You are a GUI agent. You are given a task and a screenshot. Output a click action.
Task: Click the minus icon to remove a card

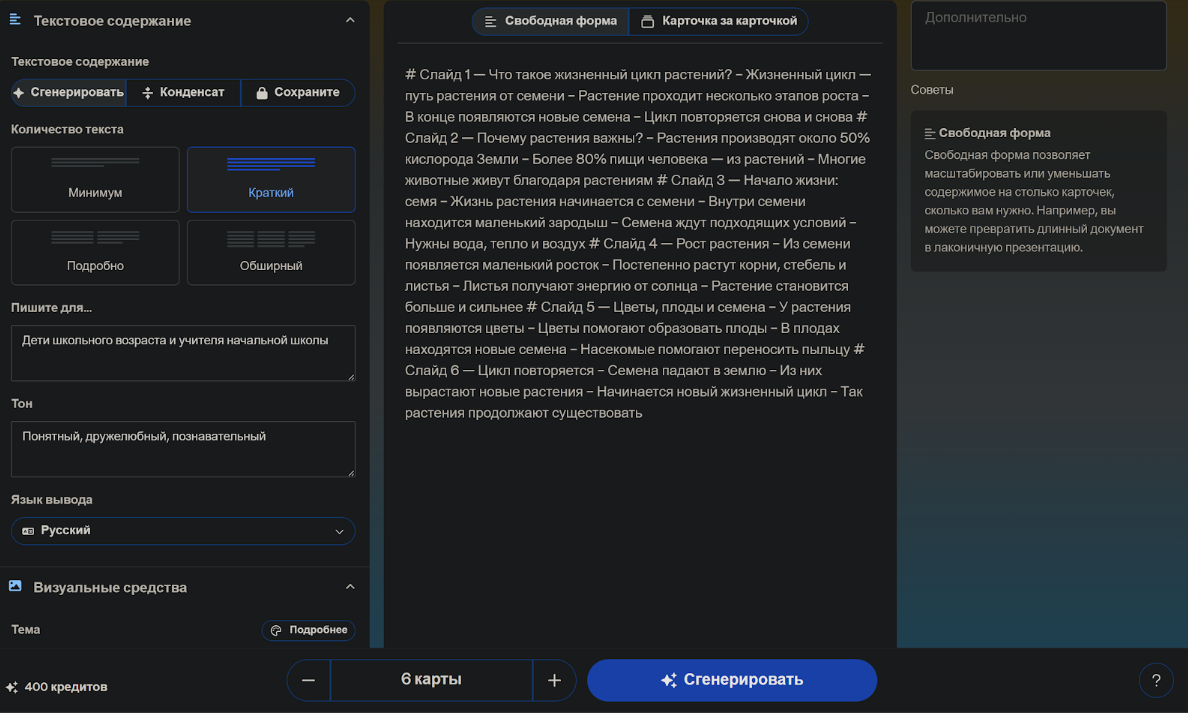pos(308,680)
